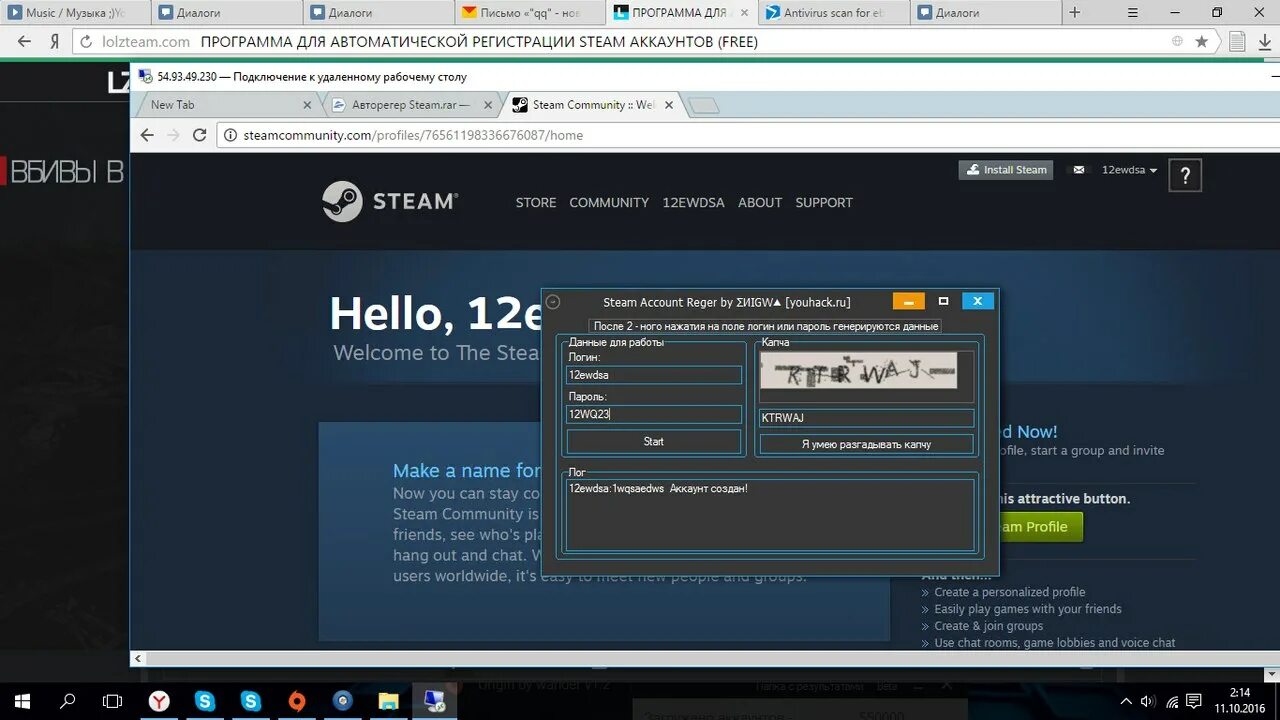
Task: Open new tab with plus button
Action: (x=1075, y=13)
